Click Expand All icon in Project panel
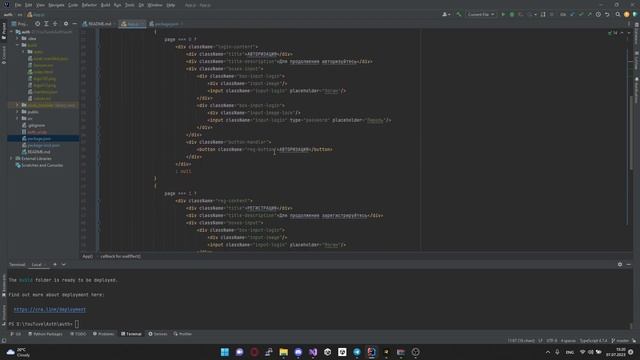Image resolution: width=640 pixels, height=360 pixels. (x=47, y=24)
